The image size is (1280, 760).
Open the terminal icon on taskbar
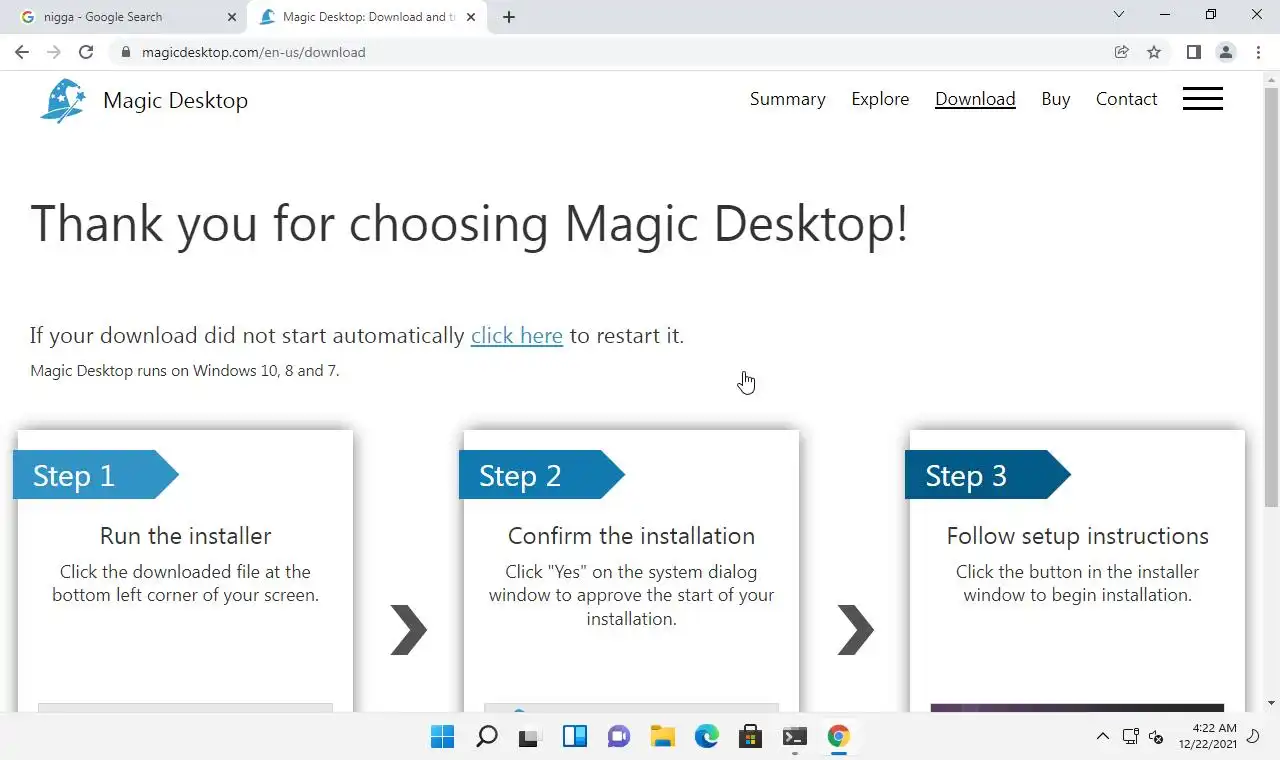pos(795,737)
